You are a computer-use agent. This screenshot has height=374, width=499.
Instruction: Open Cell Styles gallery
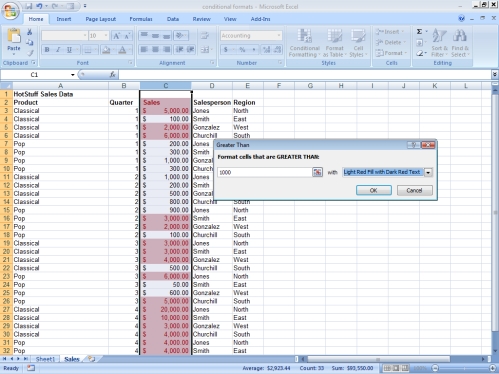[x=358, y=43]
